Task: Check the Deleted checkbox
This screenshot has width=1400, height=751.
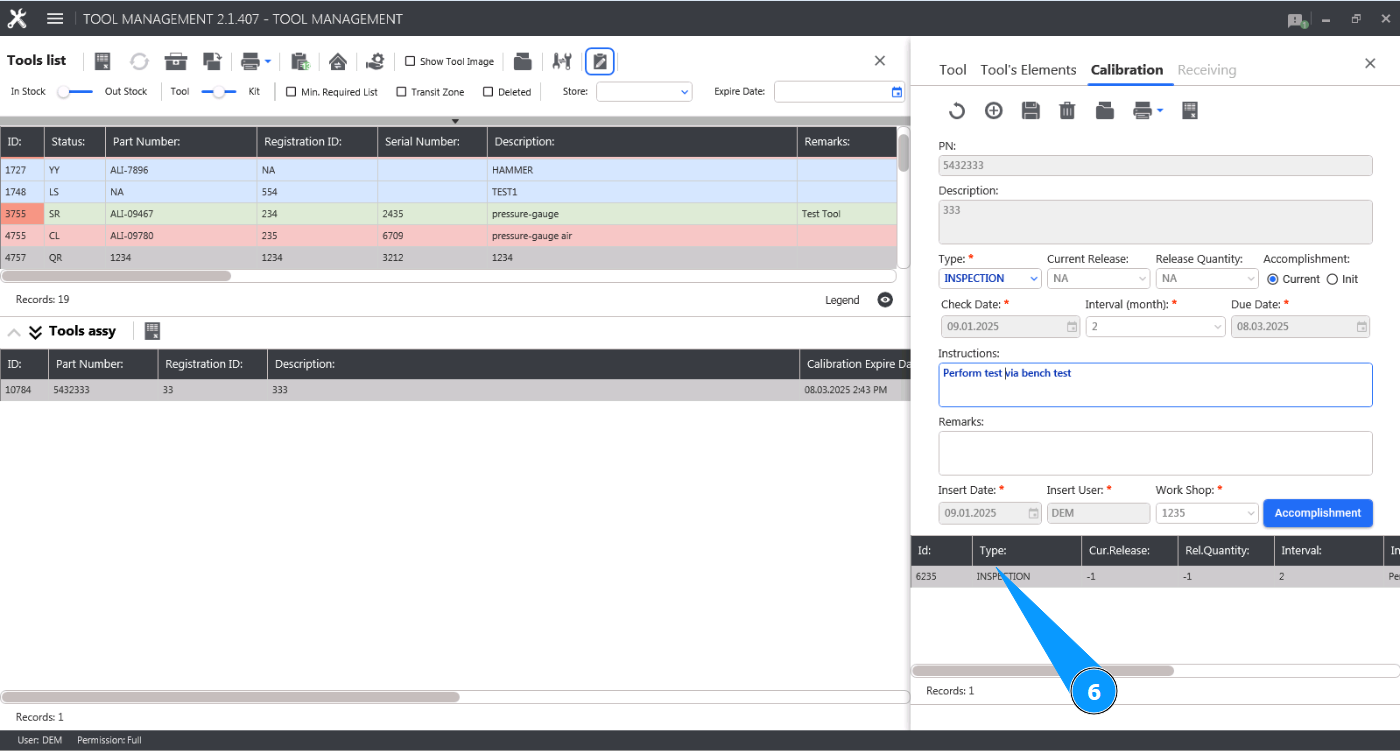Action: coord(488,92)
